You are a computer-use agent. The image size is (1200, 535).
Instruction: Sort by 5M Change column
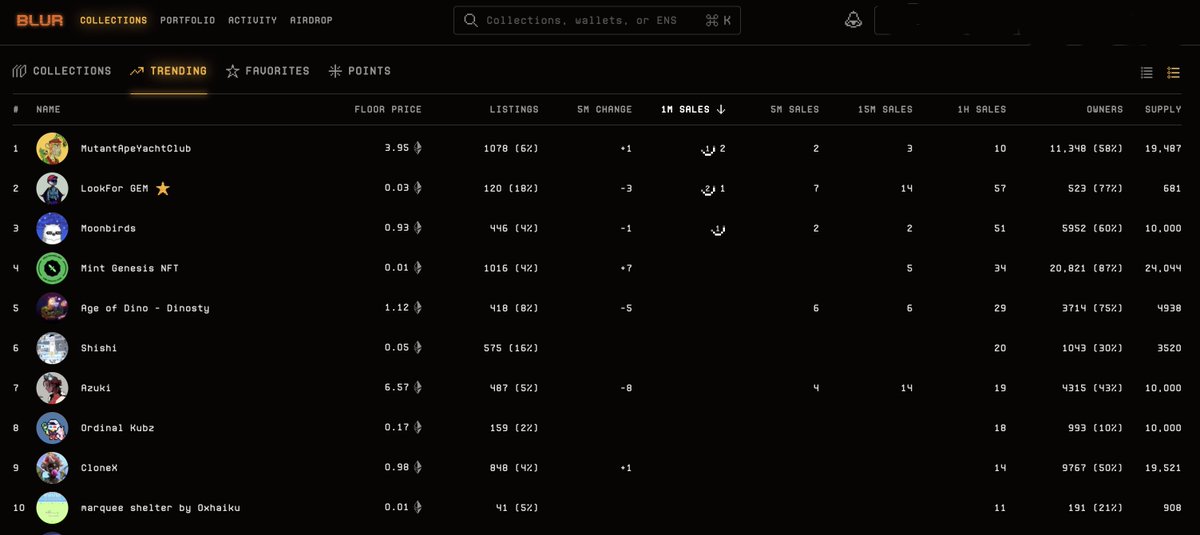[604, 109]
